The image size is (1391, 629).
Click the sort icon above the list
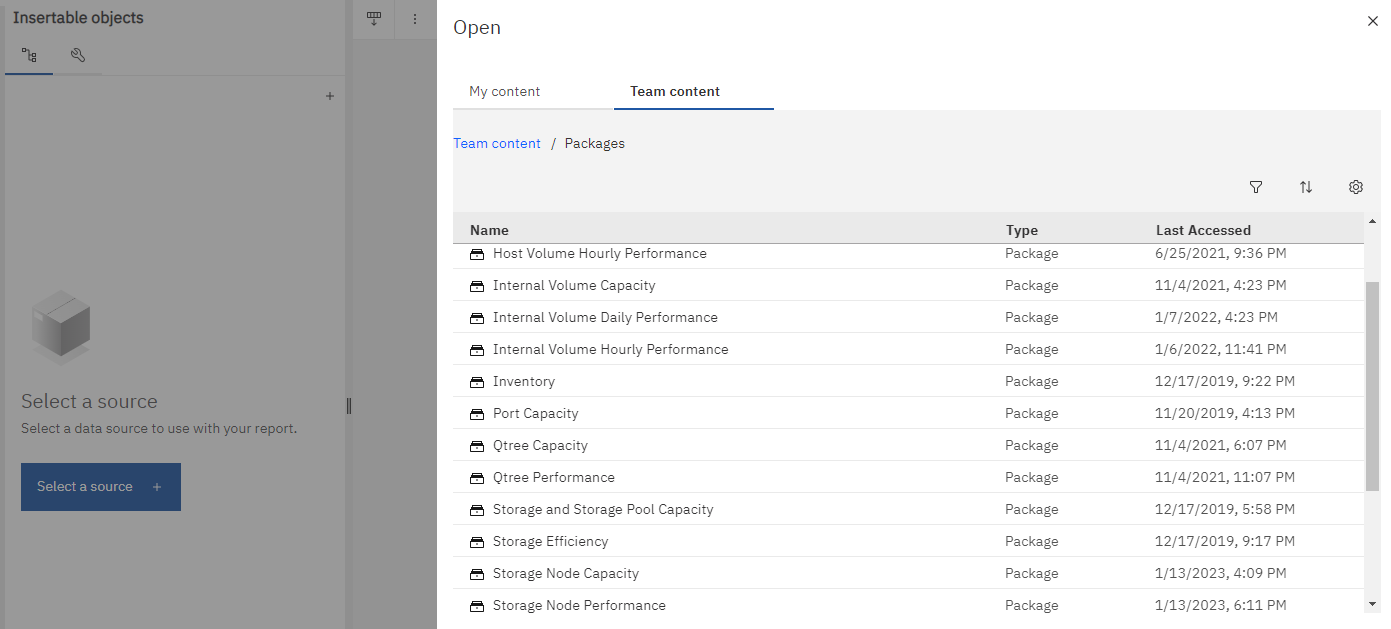point(1306,187)
